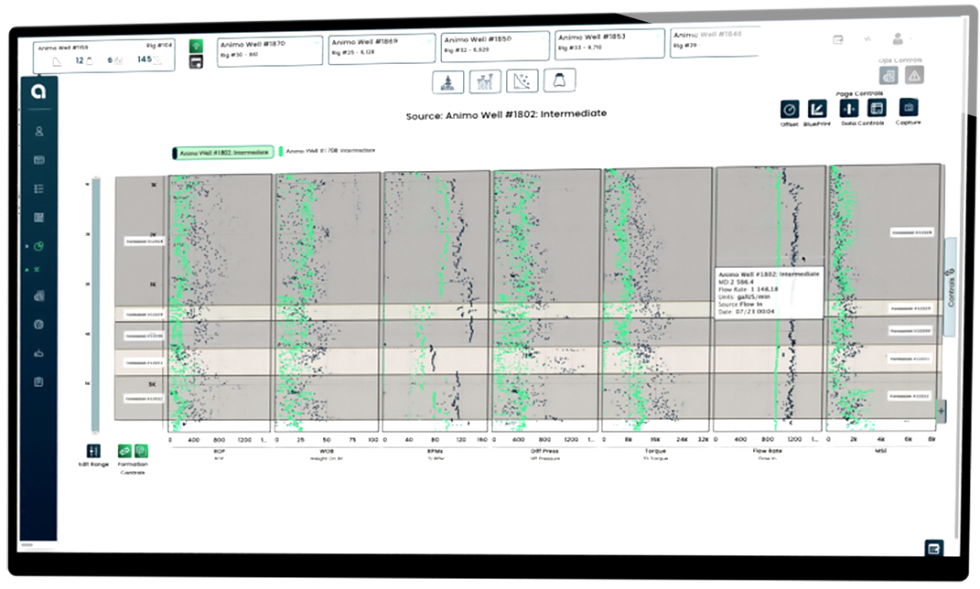
Task: Click the vertical depth range slider
Action: click(96, 305)
